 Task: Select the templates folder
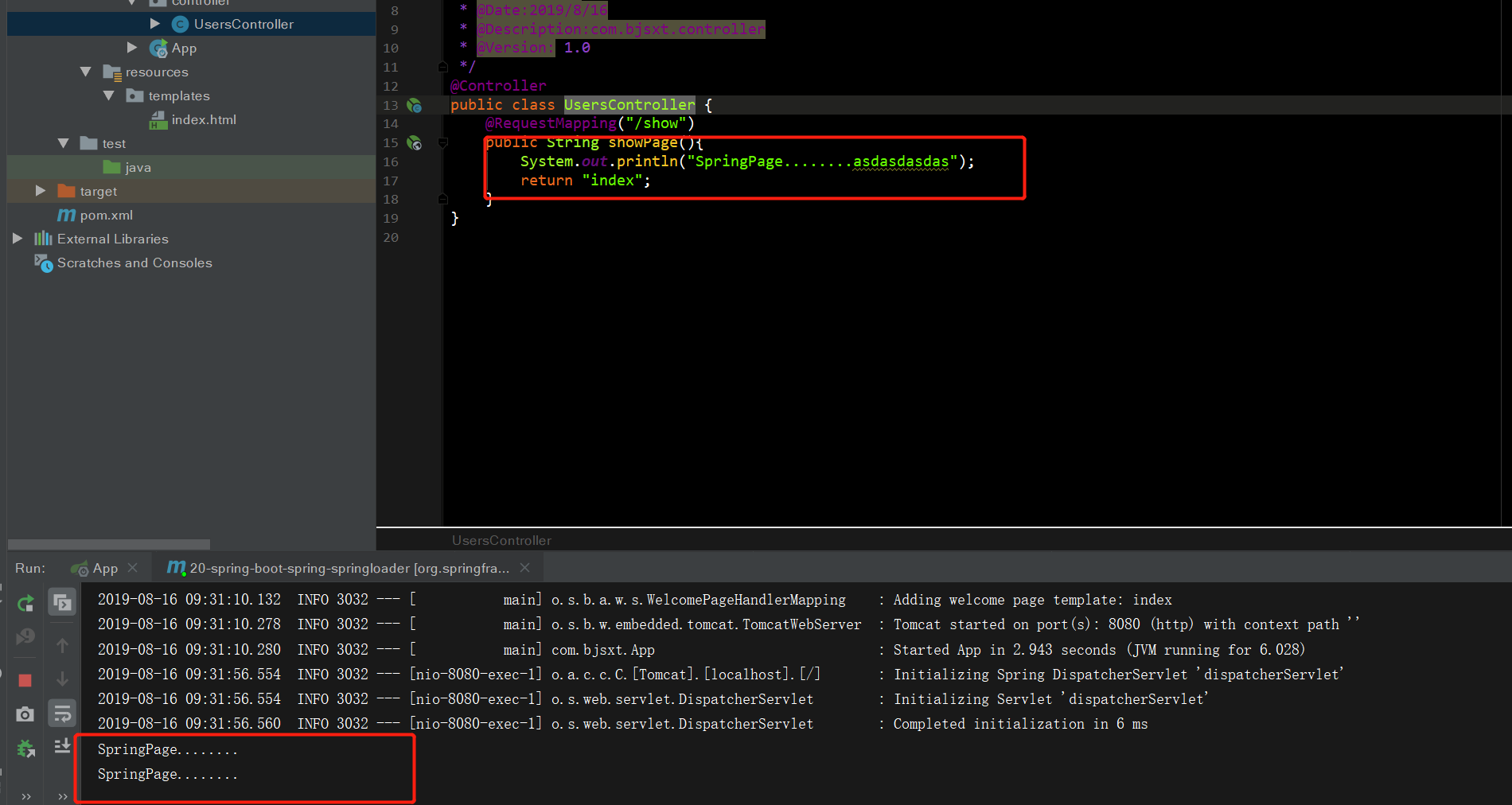pos(179,95)
